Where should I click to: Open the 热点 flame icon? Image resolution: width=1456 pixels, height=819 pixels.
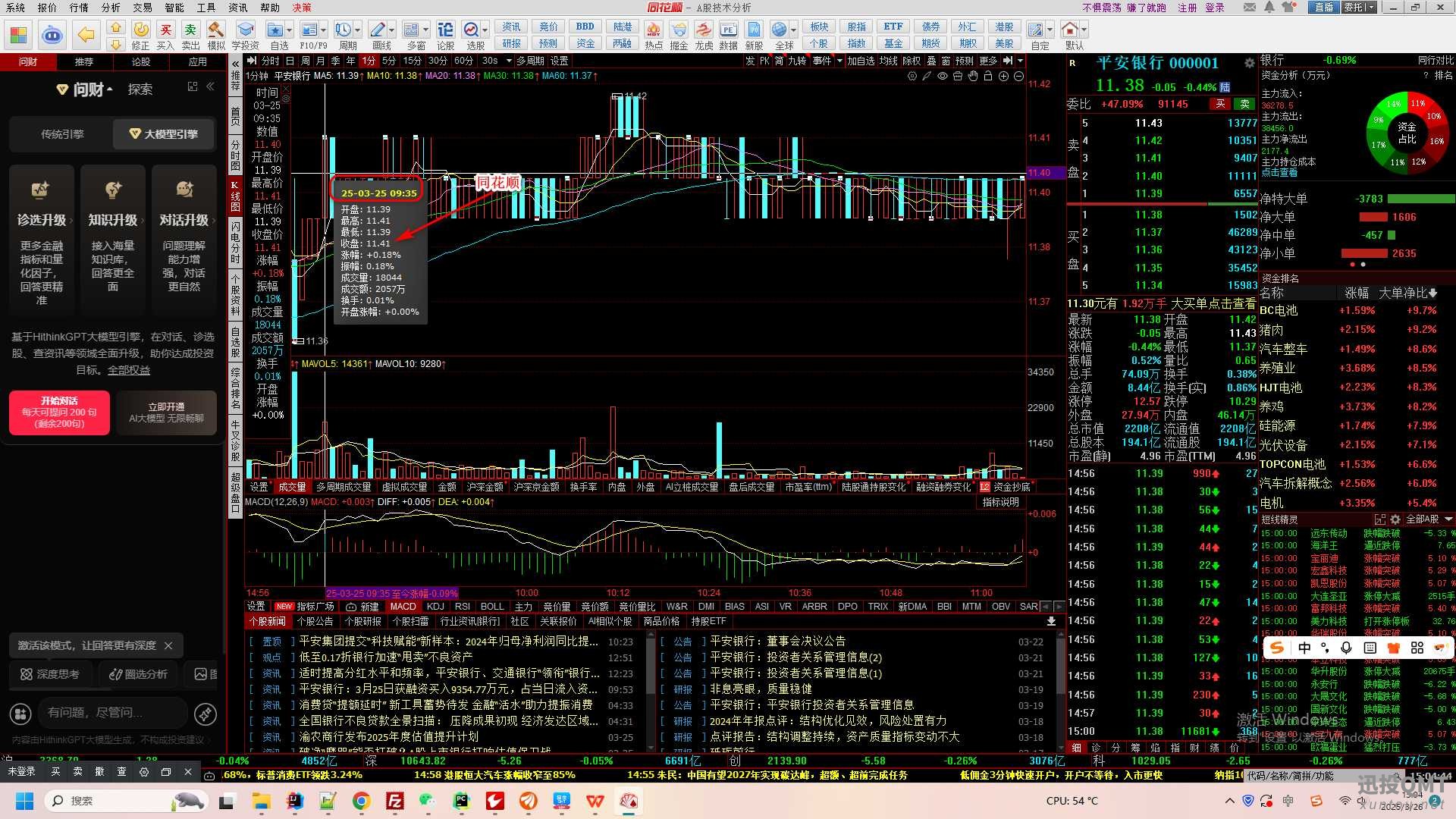click(x=653, y=36)
